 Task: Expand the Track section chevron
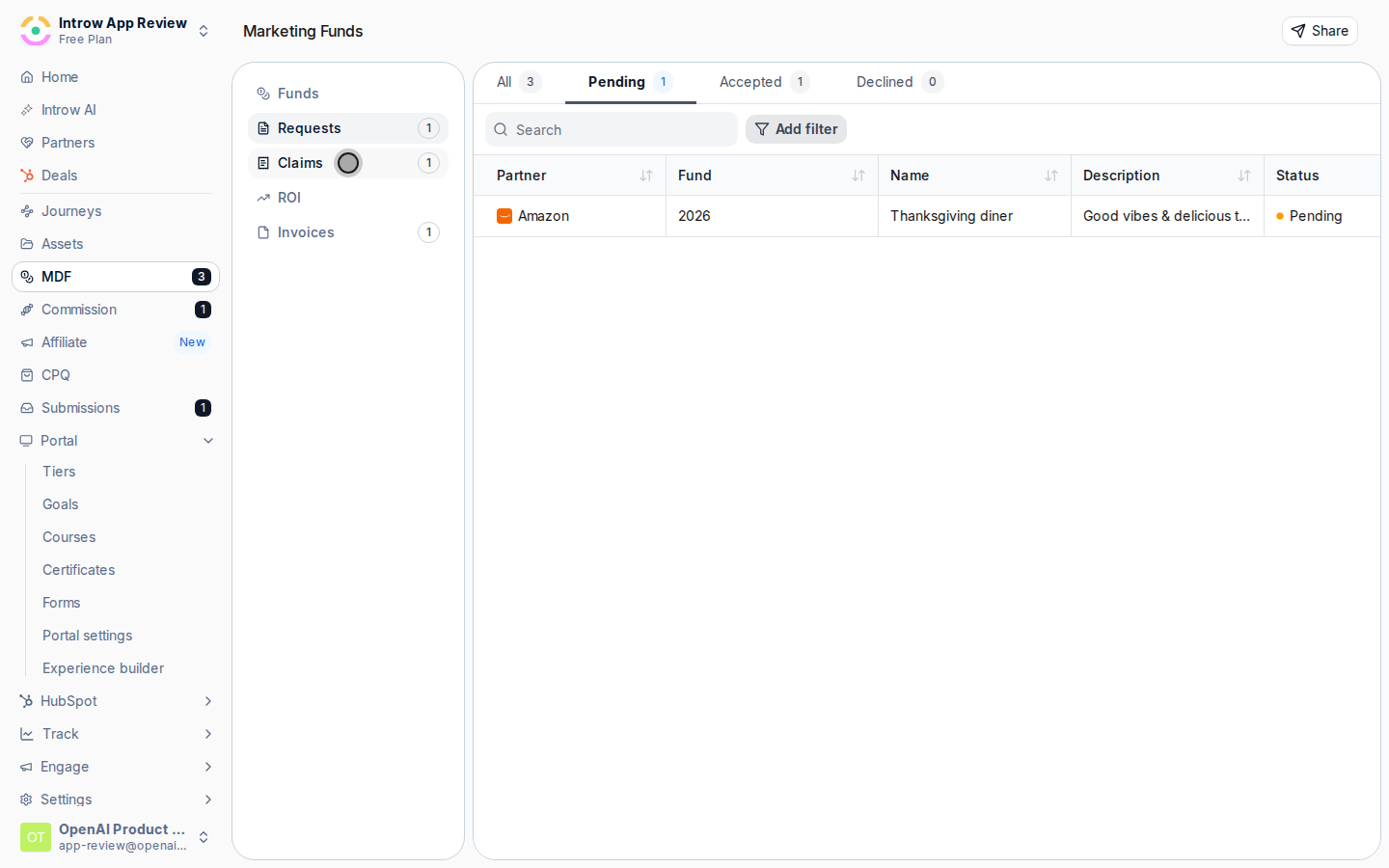point(208,734)
